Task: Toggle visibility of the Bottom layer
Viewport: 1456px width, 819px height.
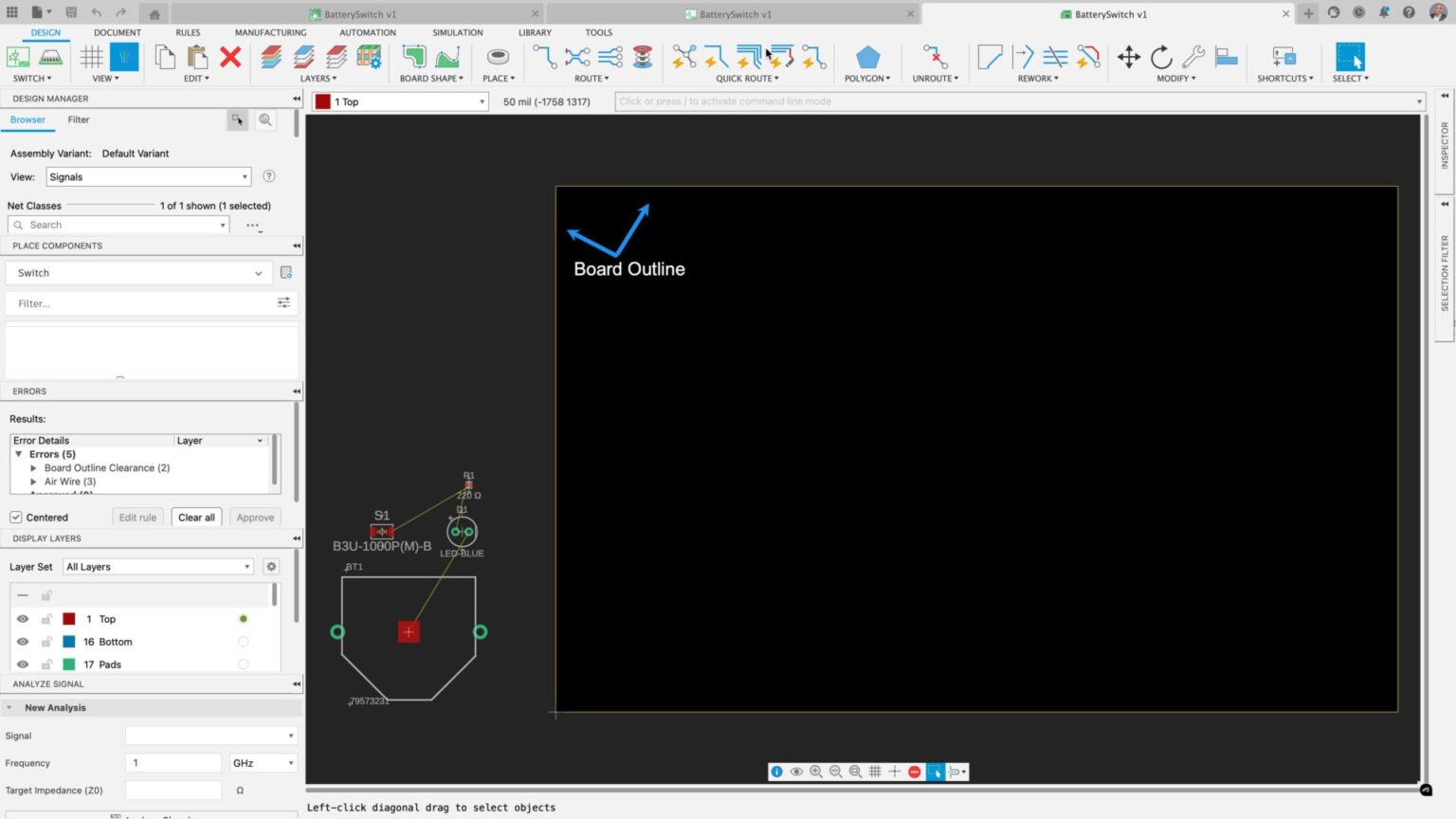Action: 22,642
